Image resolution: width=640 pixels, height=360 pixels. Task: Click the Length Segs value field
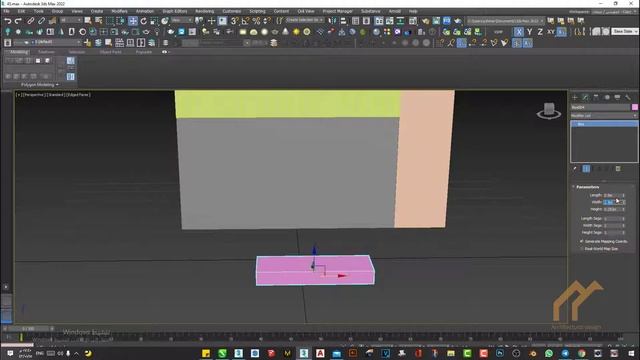(612, 219)
